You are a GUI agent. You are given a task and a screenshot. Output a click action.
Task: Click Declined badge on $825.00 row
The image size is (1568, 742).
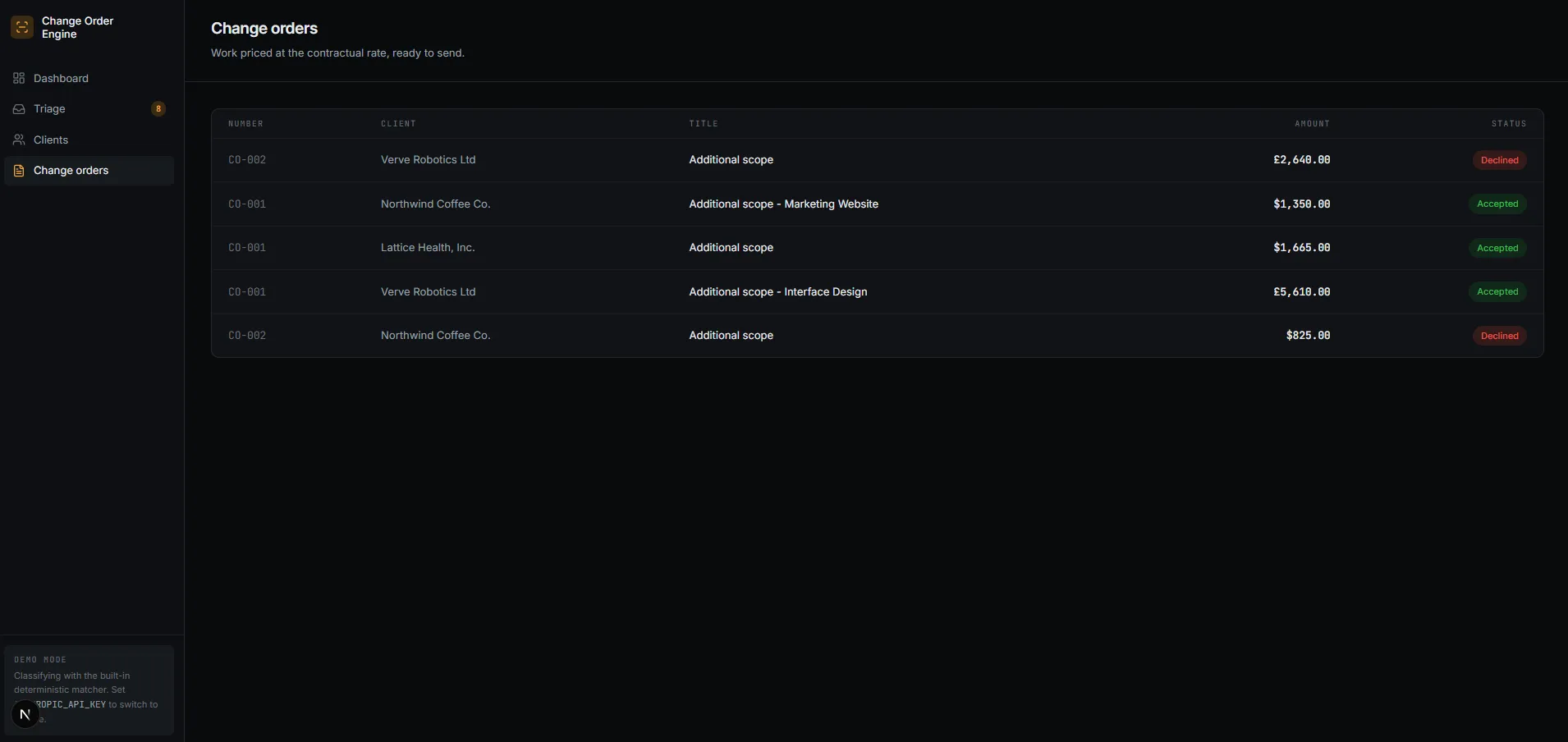click(1499, 336)
